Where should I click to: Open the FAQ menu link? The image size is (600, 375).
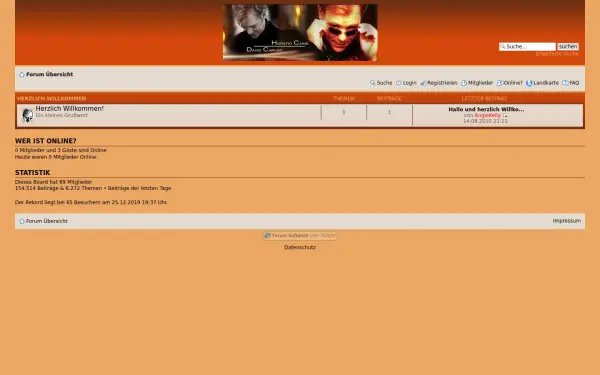pos(574,83)
